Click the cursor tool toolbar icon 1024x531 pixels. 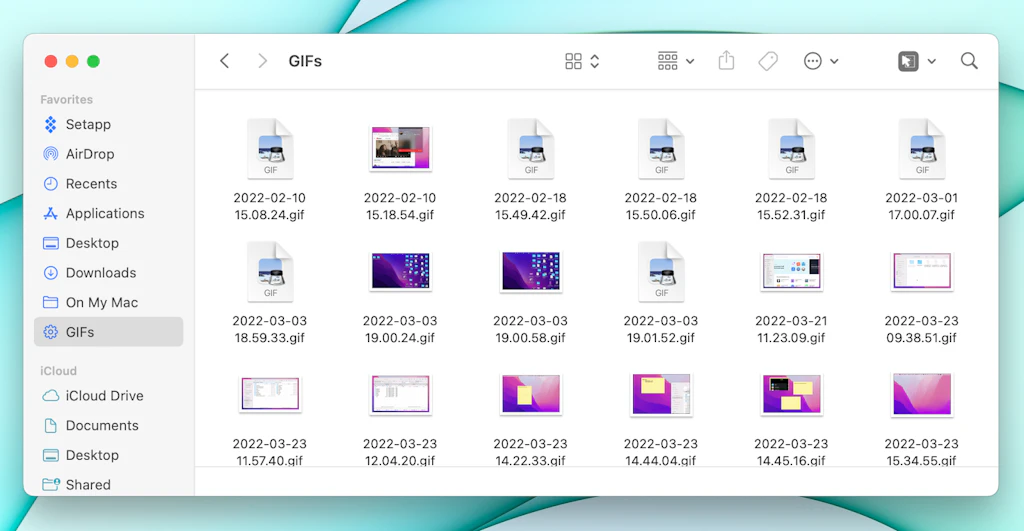tap(908, 61)
